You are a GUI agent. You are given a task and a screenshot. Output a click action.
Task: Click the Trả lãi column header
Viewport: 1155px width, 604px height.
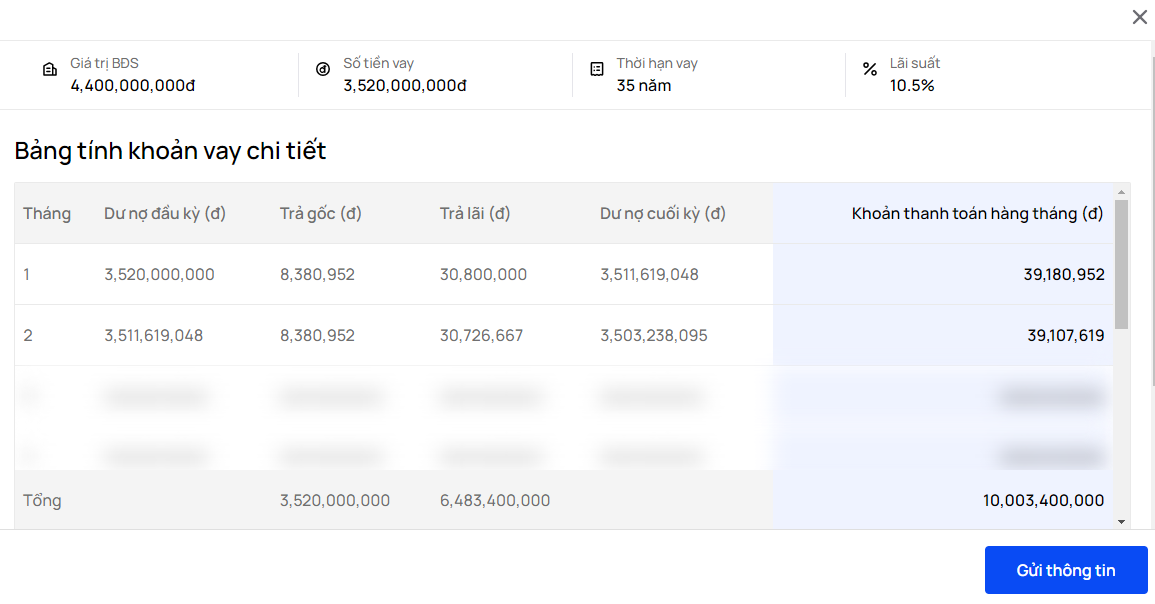(x=475, y=214)
